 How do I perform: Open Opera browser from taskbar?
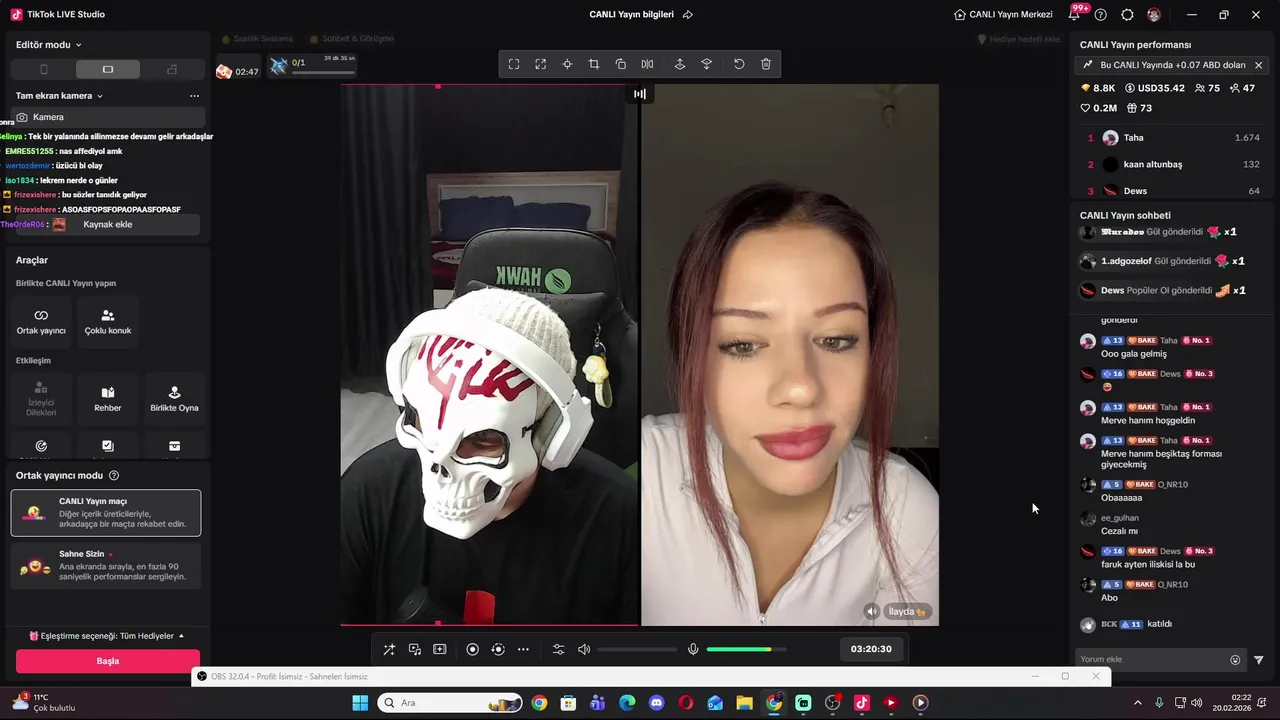click(x=686, y=703)
